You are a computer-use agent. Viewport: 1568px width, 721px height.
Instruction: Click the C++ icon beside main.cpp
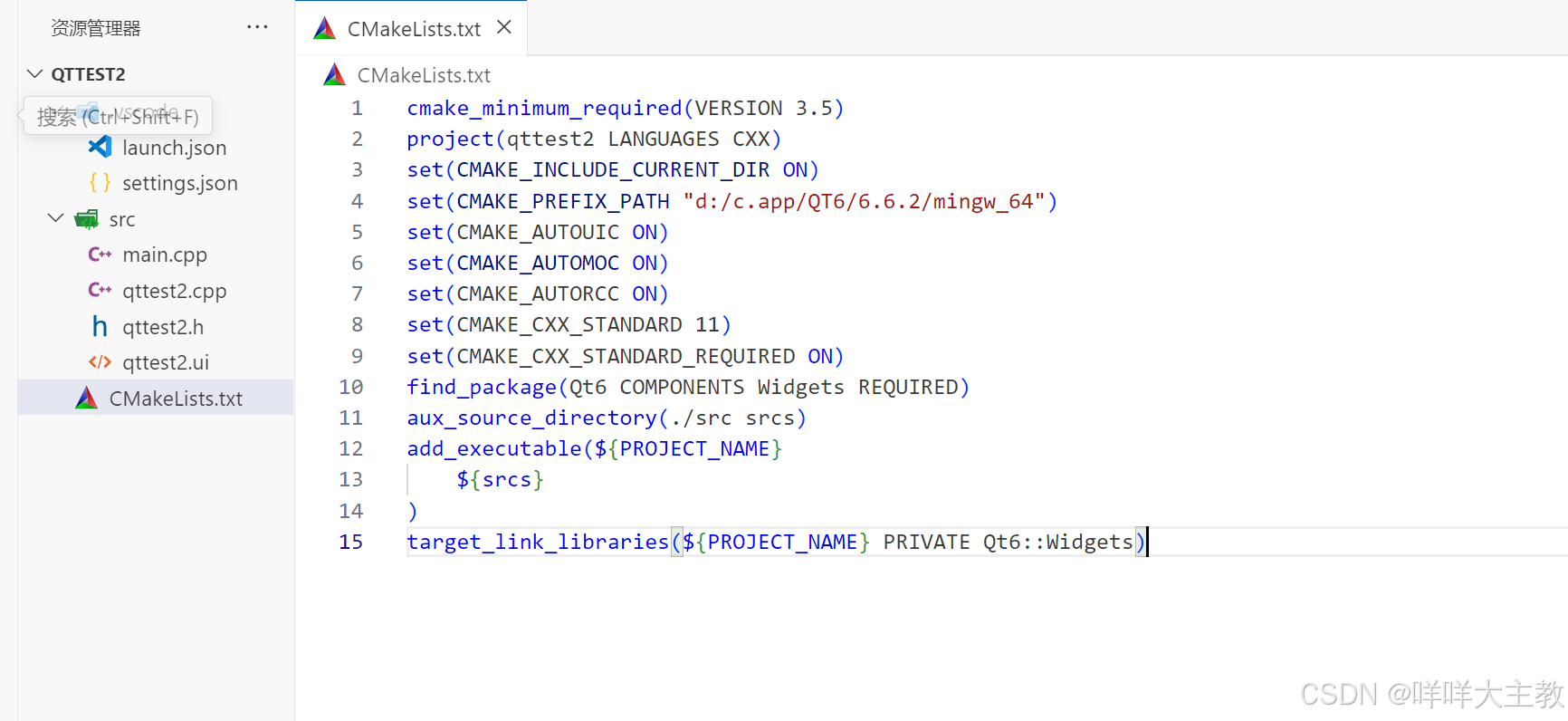[100, 255]
